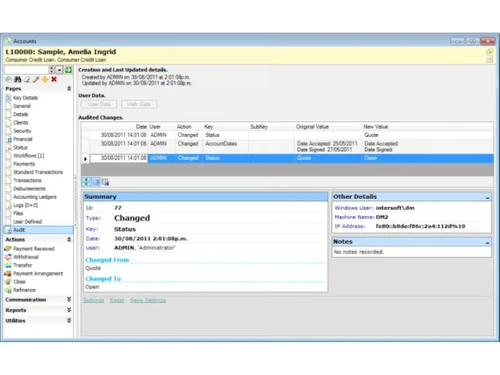
Task: Click the pencil edit icon
Action: (36, 79)
